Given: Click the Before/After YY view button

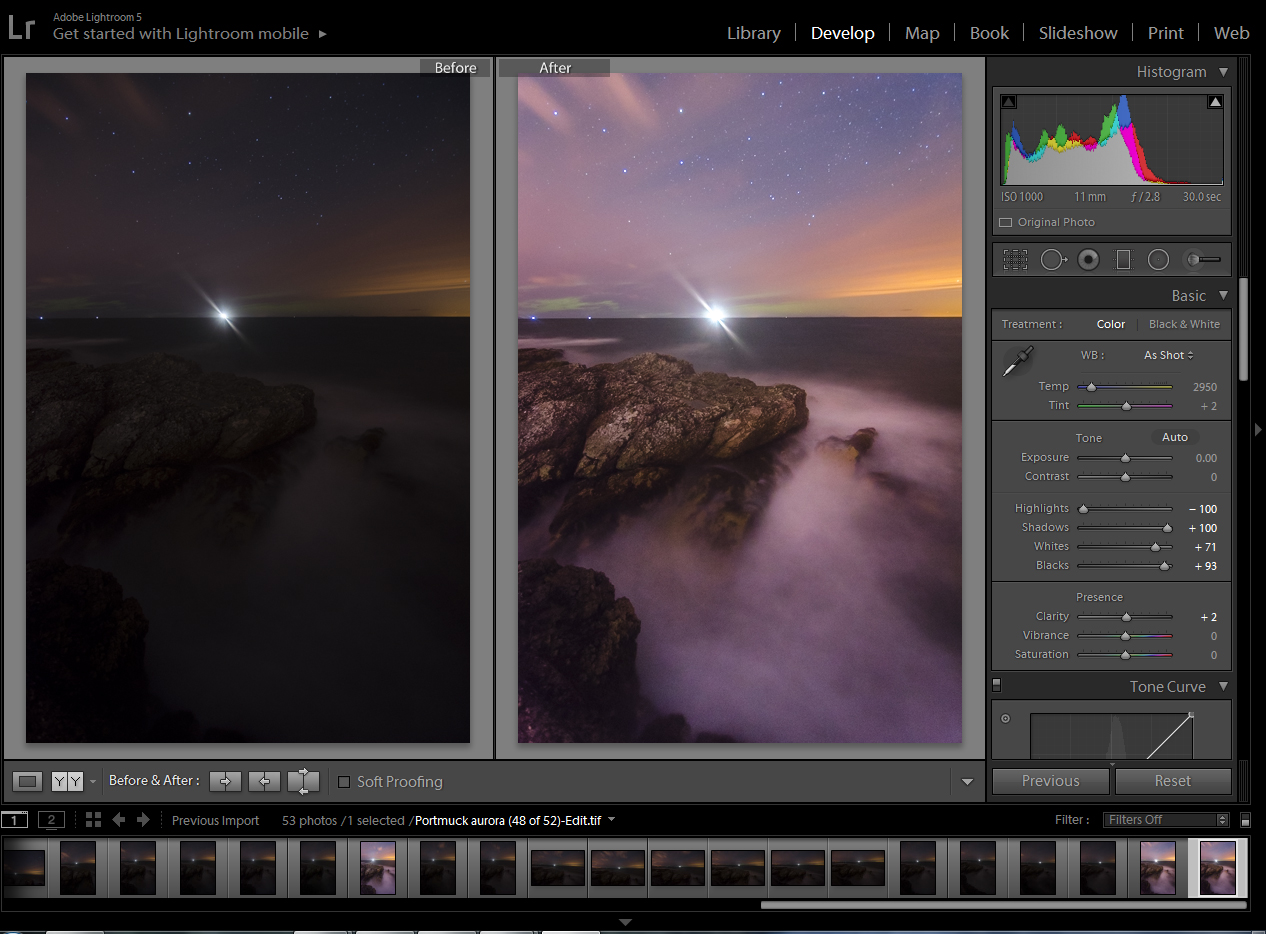Looking at the screenshot, I should tap(67, 781).
